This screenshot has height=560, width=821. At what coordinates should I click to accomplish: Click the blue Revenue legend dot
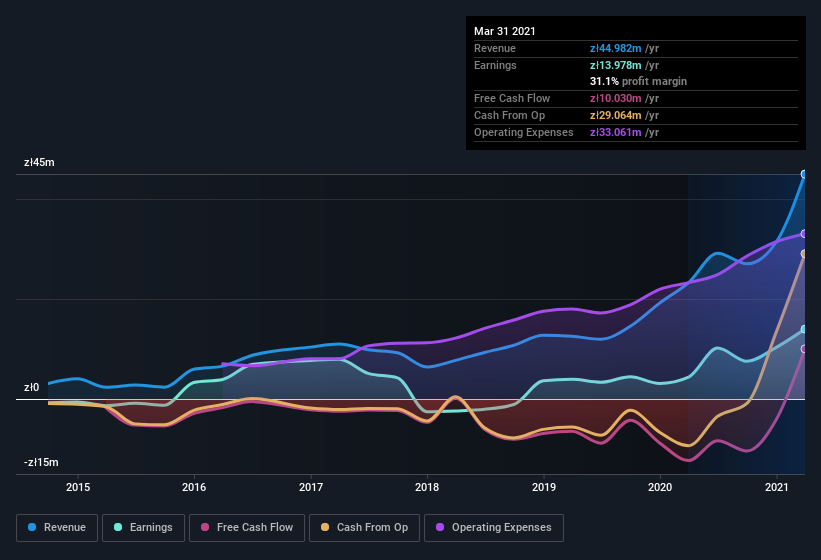[33, 527]
